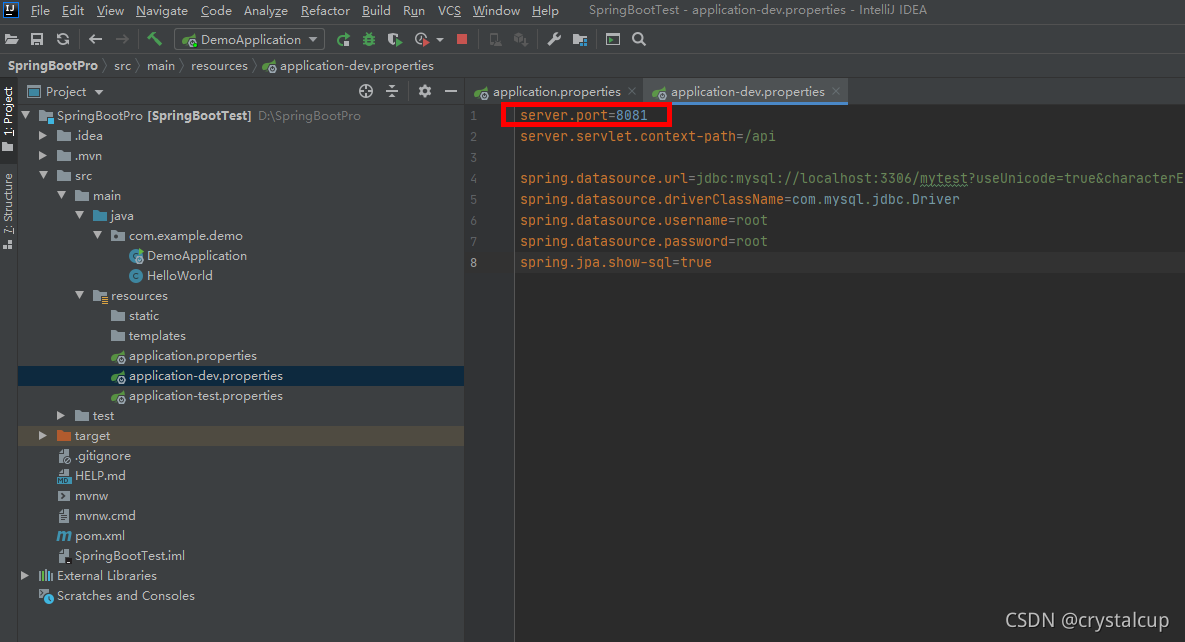
Task: Collapse the java folder arrow
Action: pyautogui.click(x=79, y=216)
